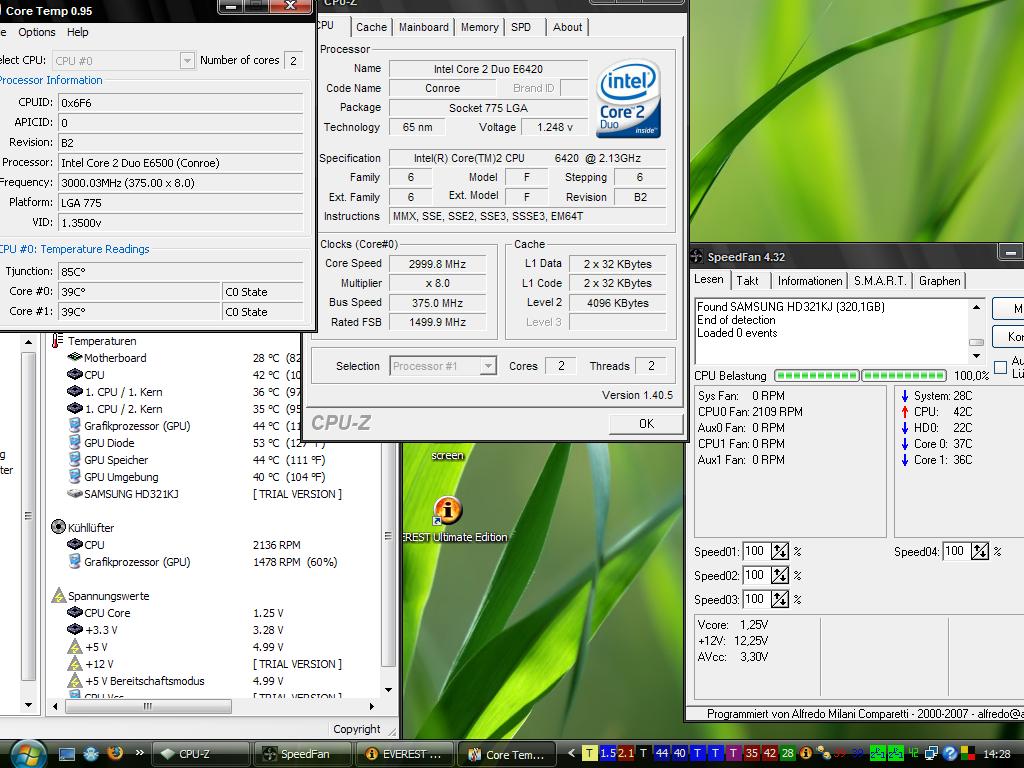Open the S.M.A.R.T. tab in SpeedFan
The height and width of the screenshot is (768, 1024).
[880, 281]
